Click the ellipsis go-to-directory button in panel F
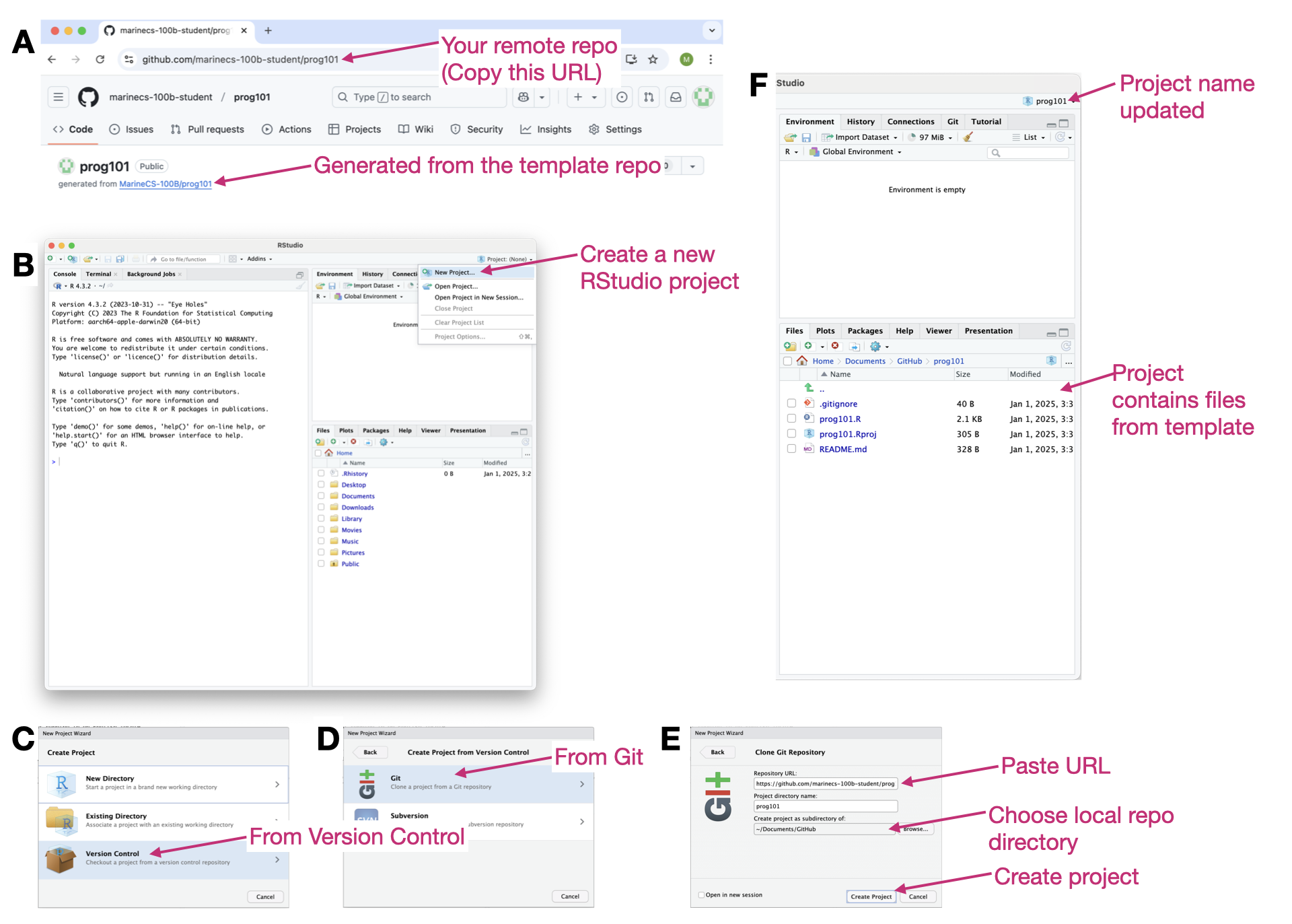This screenshot has width=1292, height=924. coord(1069,361)
